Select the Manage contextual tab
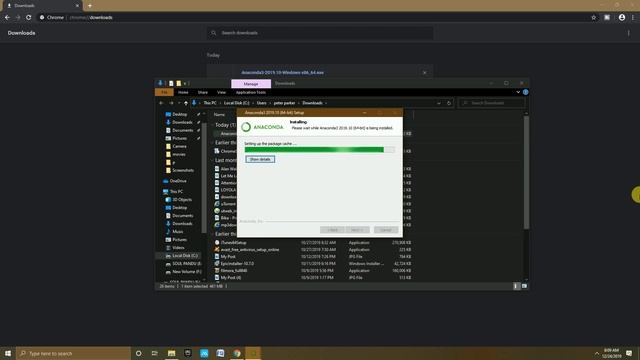Image resolution: width=640 pixels, height=360 pixels. [251, 84]
